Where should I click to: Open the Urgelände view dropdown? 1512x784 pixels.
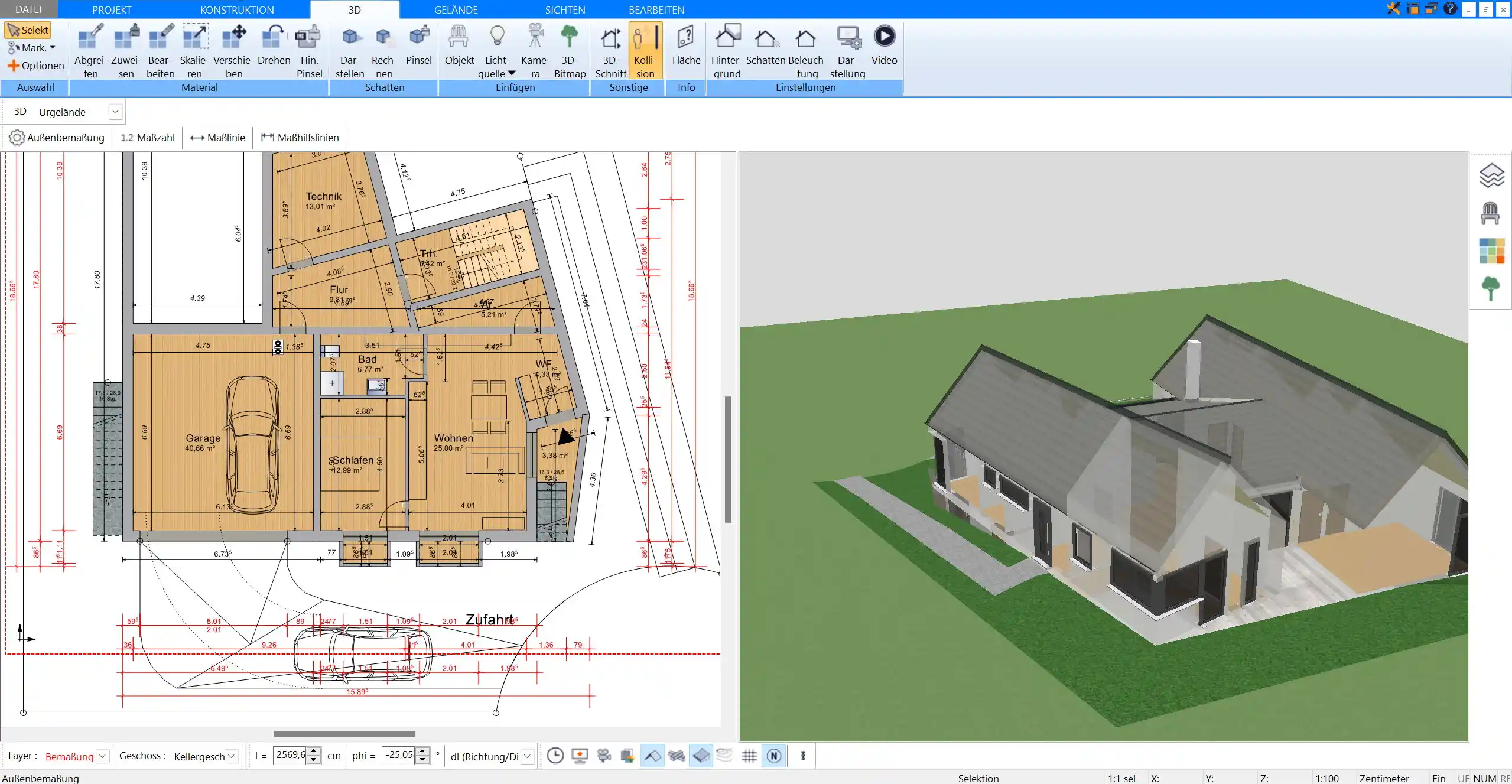tap(115, 112)
